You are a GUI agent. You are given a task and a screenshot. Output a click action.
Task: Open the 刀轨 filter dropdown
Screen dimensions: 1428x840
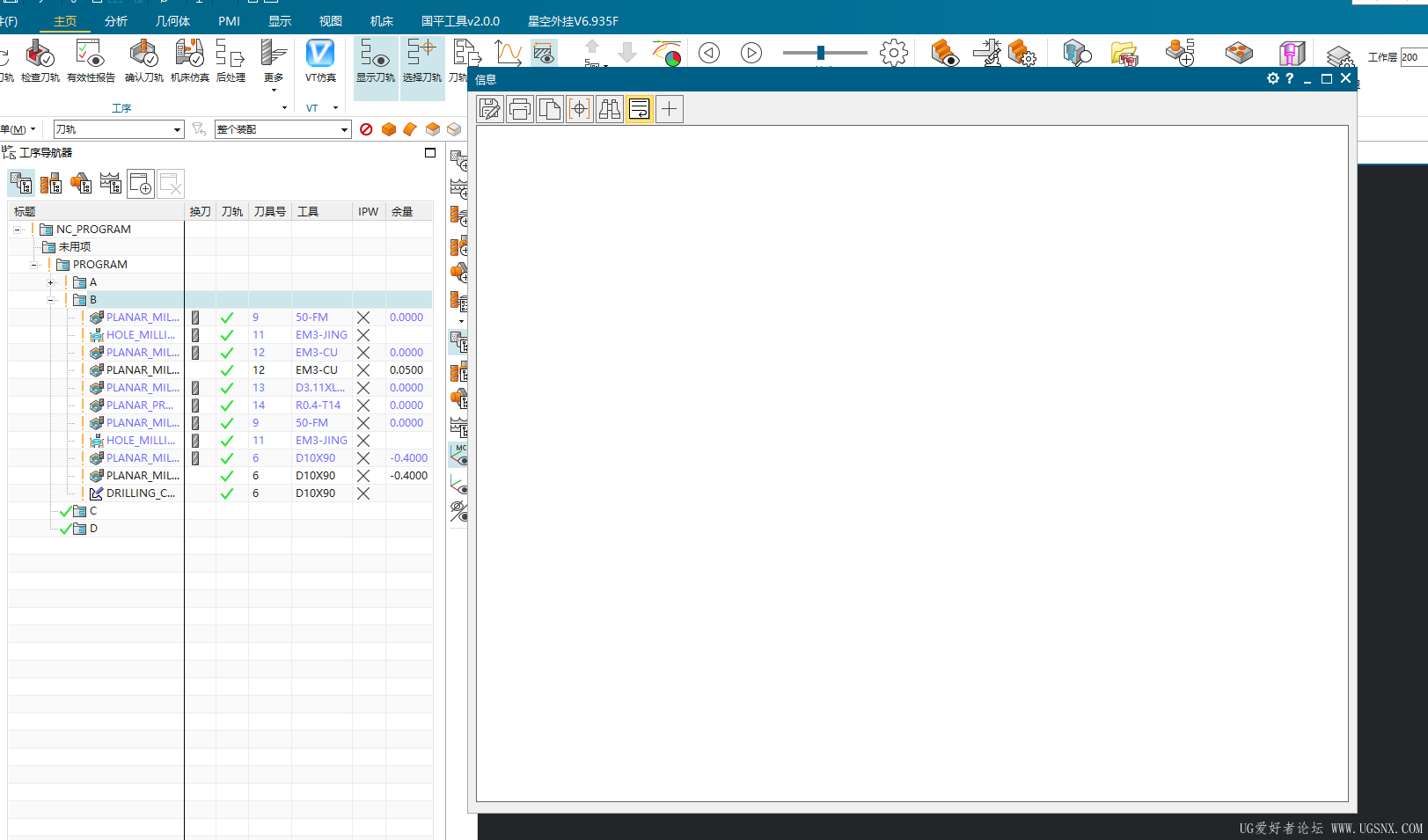point(118,129)
